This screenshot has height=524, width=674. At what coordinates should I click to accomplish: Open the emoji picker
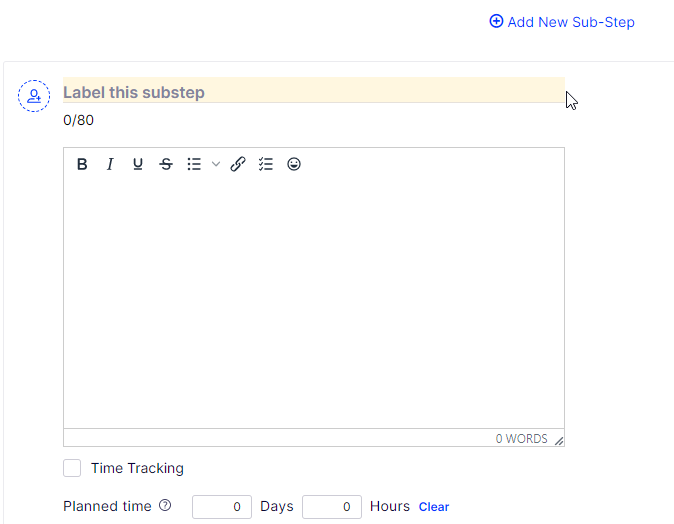[x=294, y=164]
